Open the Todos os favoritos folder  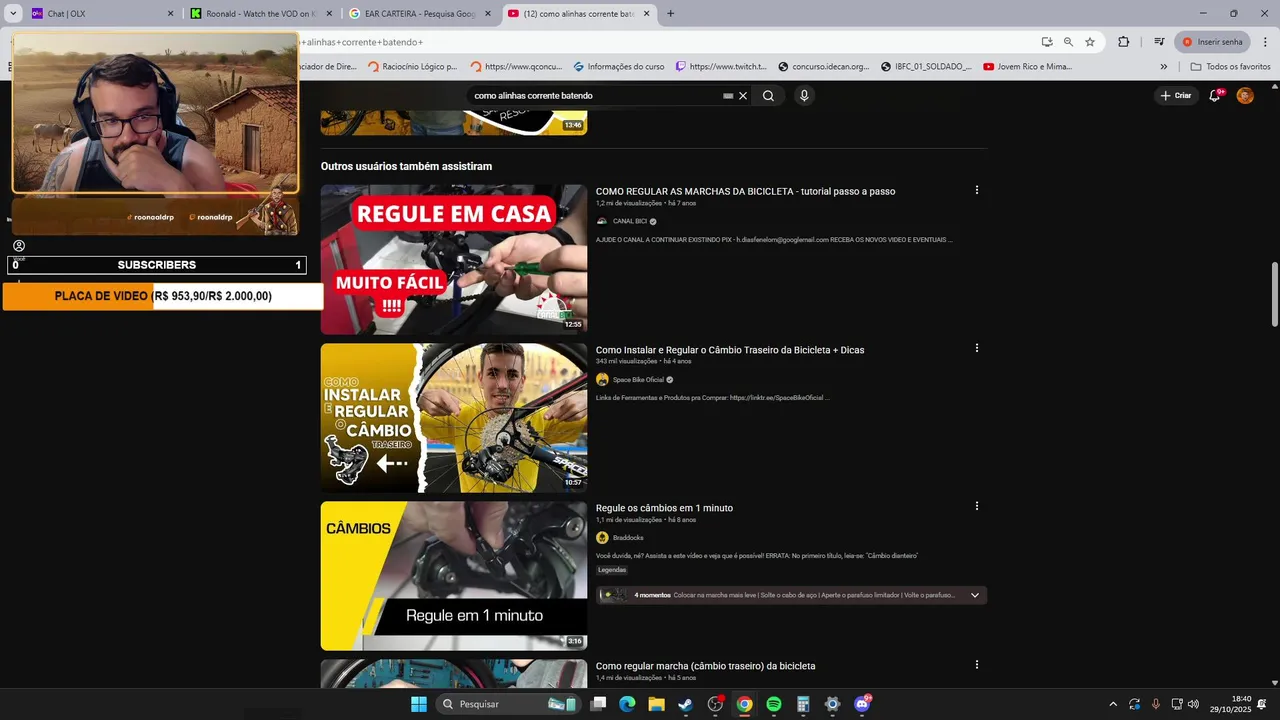click(x=1230, y=67)
